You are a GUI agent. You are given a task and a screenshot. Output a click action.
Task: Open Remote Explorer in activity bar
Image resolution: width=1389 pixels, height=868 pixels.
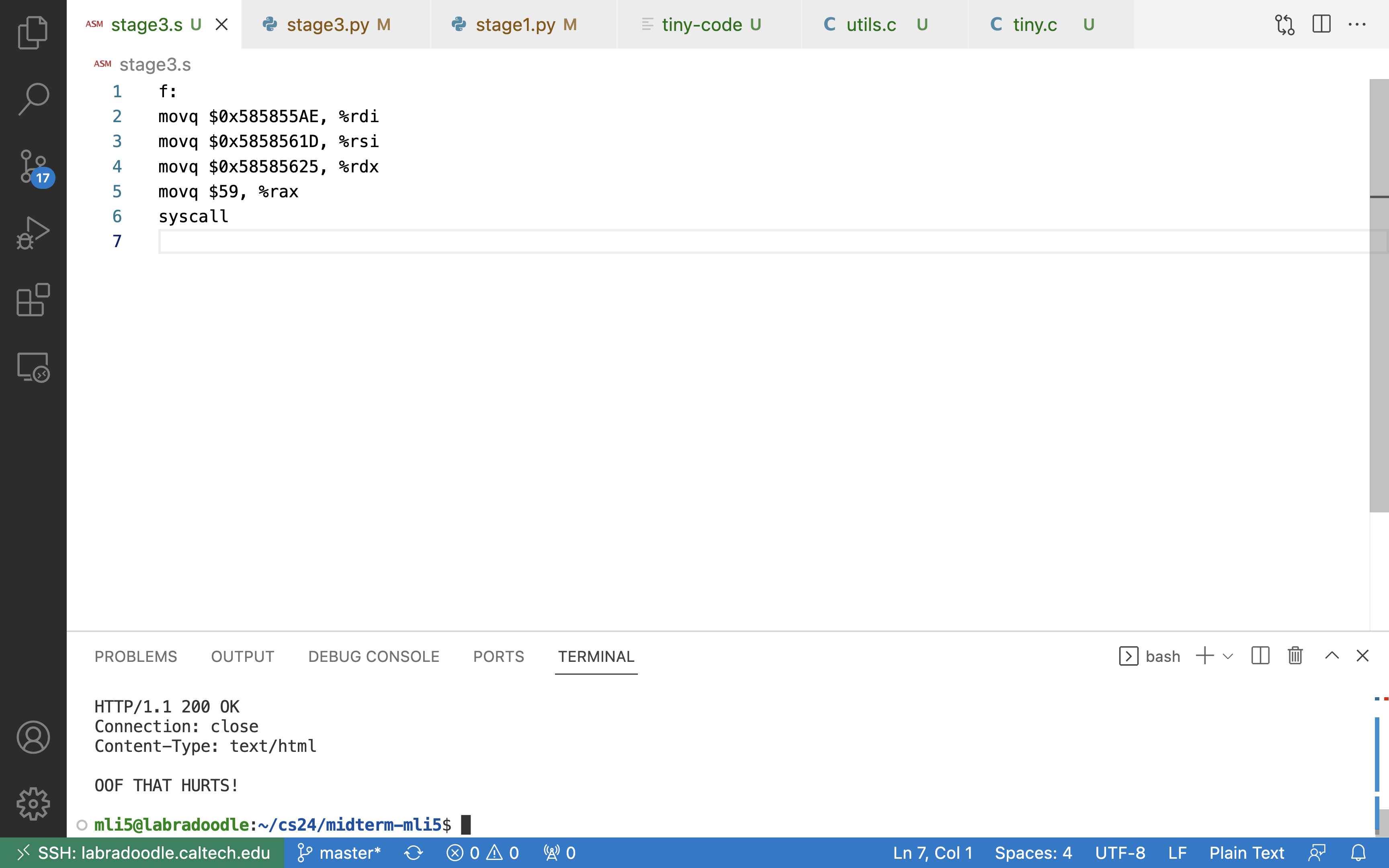click(x=33, y=367)
